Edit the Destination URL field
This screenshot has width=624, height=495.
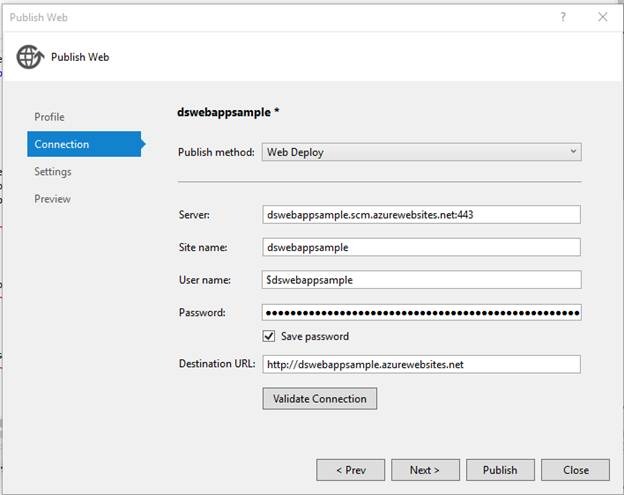[x=421, y=364]
